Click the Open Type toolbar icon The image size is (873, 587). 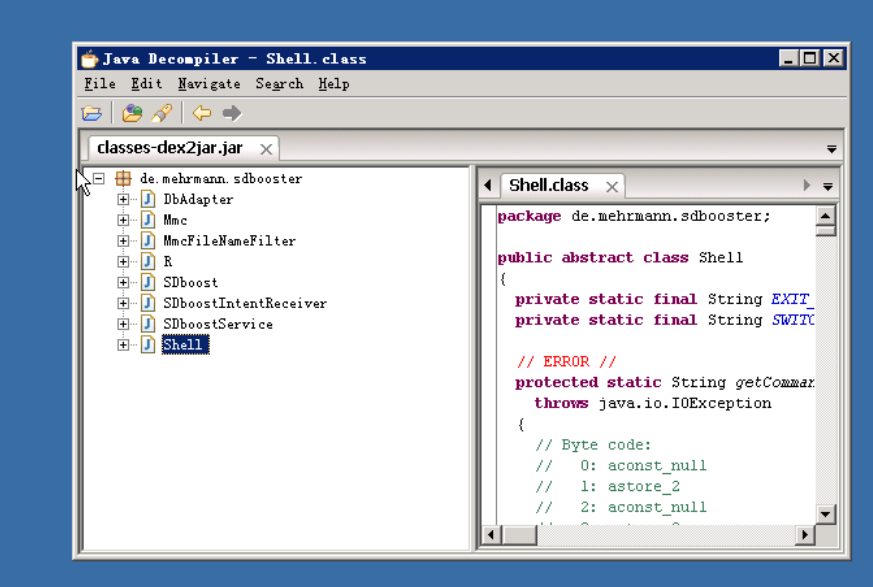[x=132, y=113]
